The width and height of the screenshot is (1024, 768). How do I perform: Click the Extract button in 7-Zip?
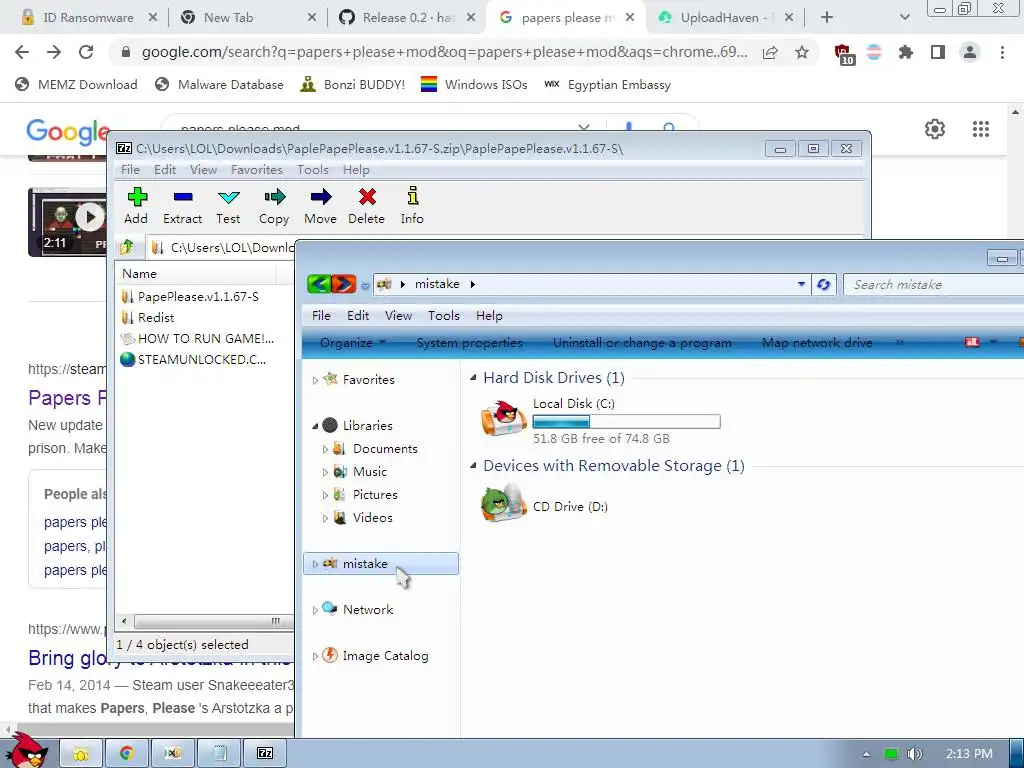(x=182, y=206)
